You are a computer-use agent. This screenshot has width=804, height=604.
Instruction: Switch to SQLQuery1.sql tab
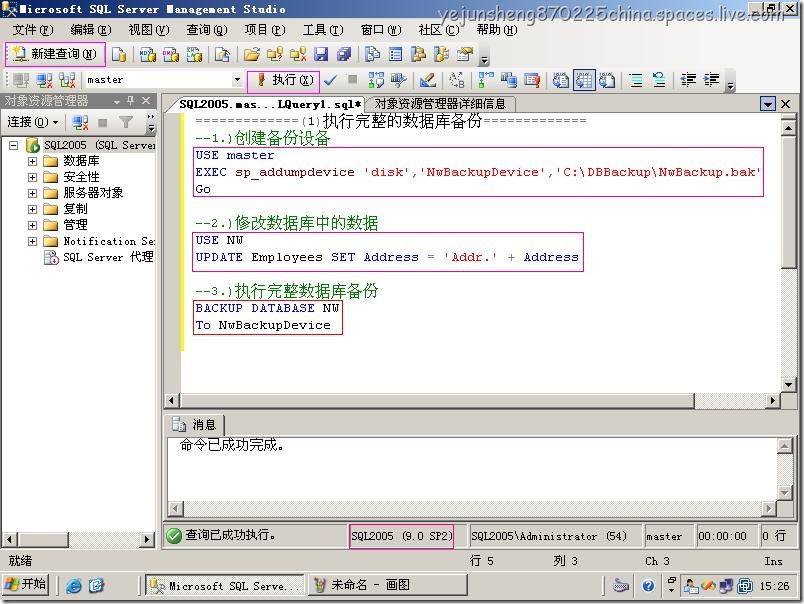269,104
